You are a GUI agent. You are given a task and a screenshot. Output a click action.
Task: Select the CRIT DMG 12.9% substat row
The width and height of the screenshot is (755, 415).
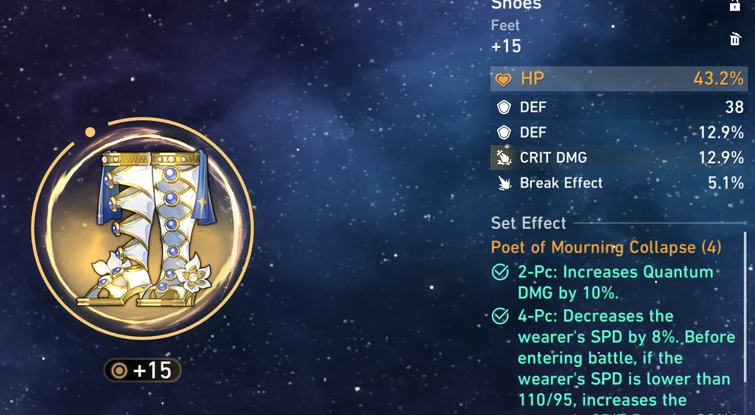[619, 158]
